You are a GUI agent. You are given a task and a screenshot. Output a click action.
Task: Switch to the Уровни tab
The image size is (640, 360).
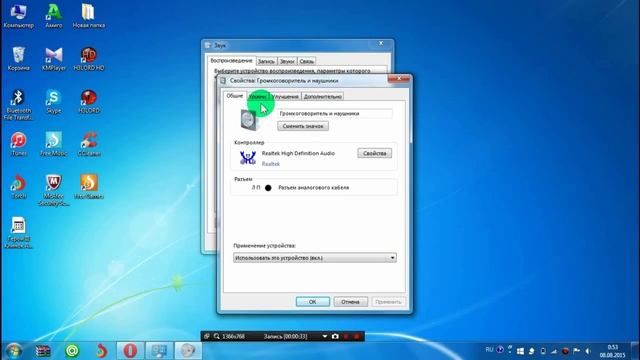pos(258,97)
